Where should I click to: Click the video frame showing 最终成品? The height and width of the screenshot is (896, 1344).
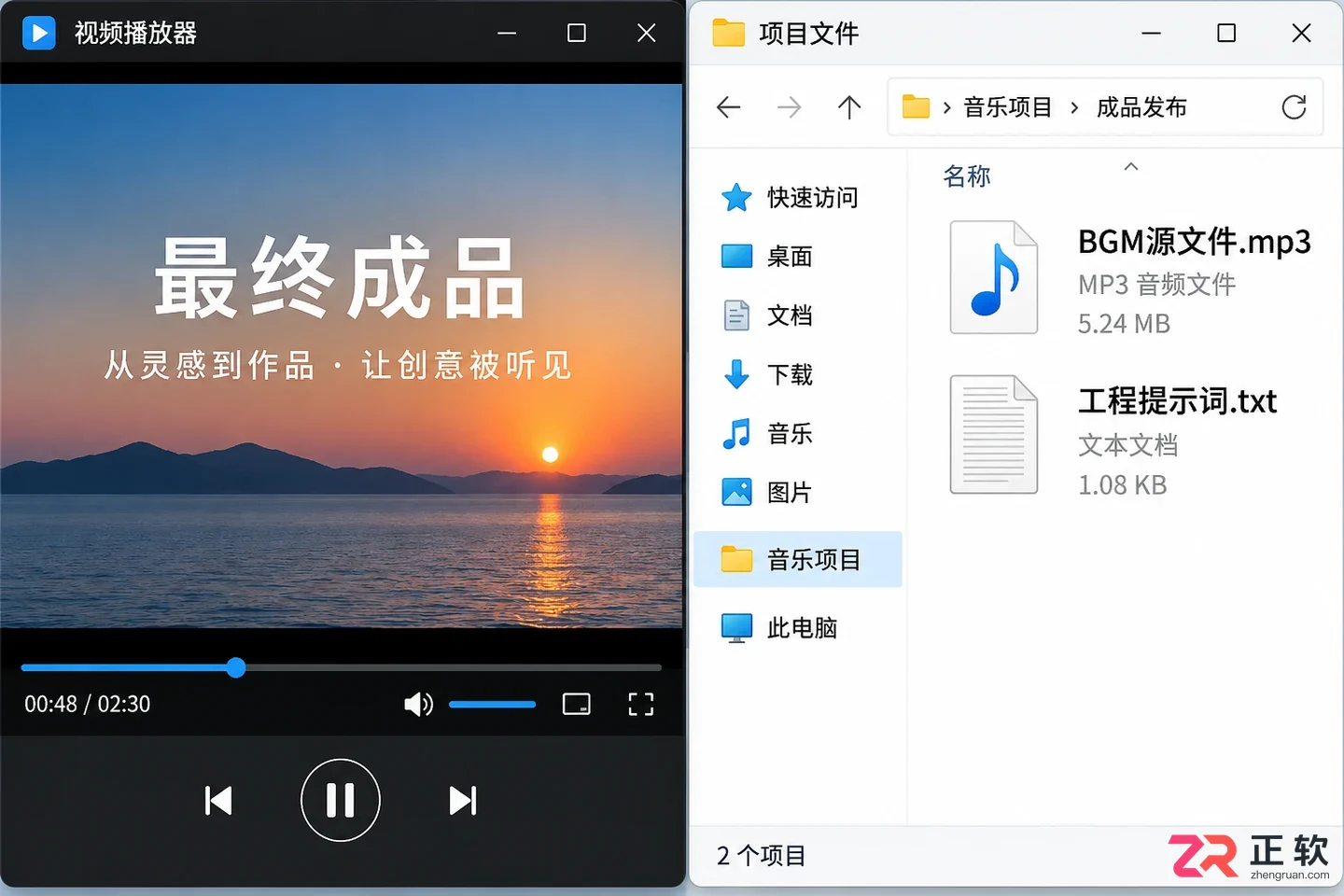point(342,356)
